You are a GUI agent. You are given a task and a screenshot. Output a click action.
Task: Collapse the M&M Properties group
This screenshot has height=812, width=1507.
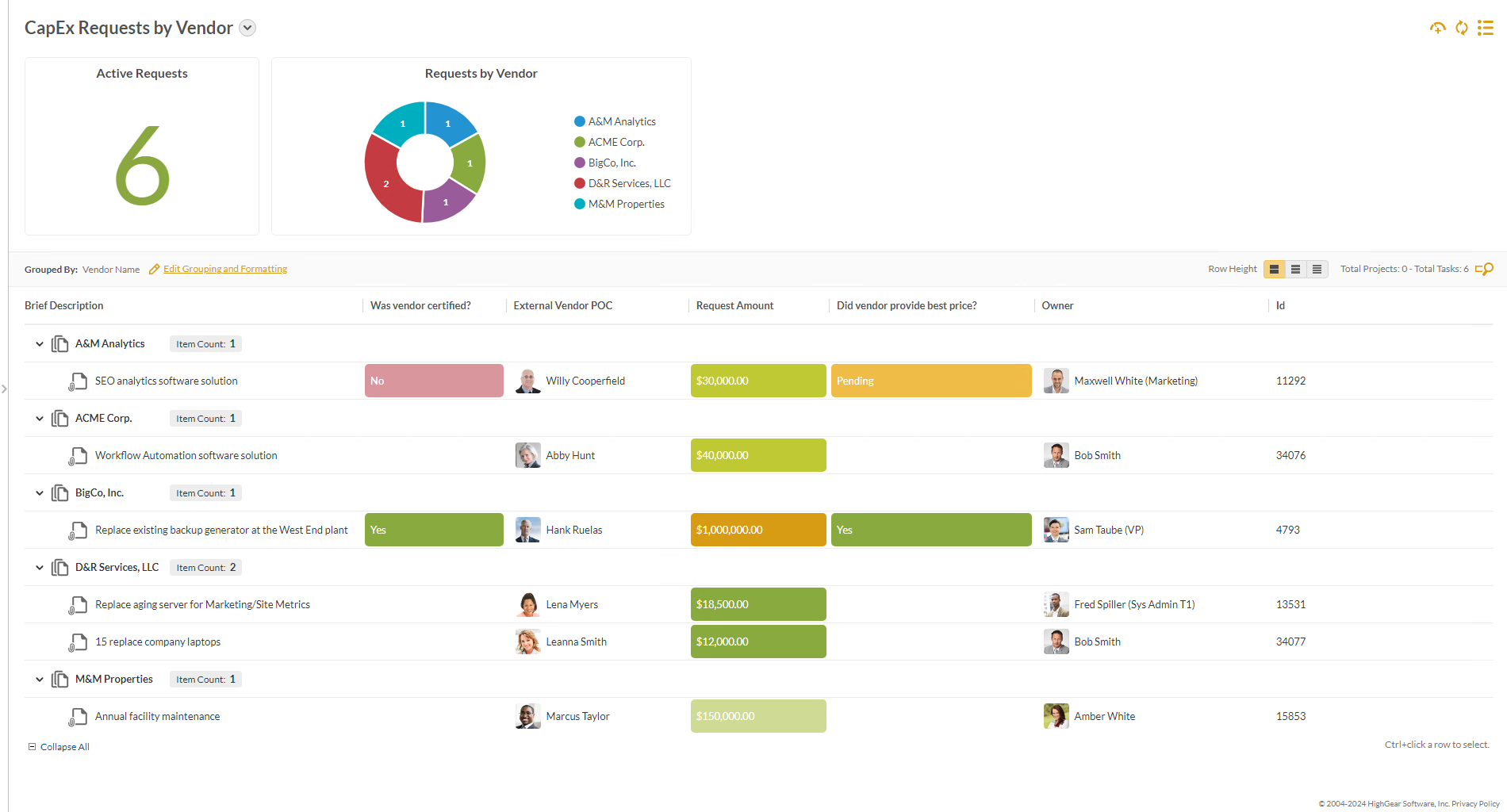[x=40, y=680]
